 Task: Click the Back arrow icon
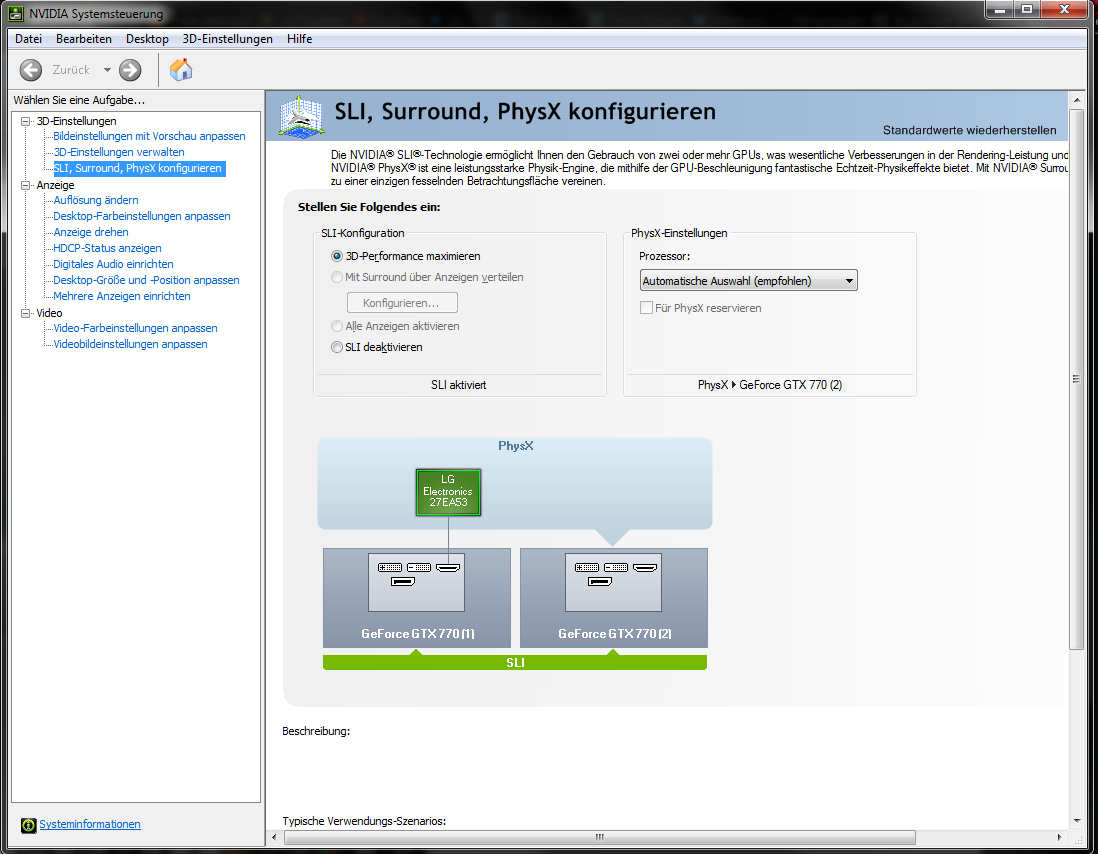click(x=31, y=70)
